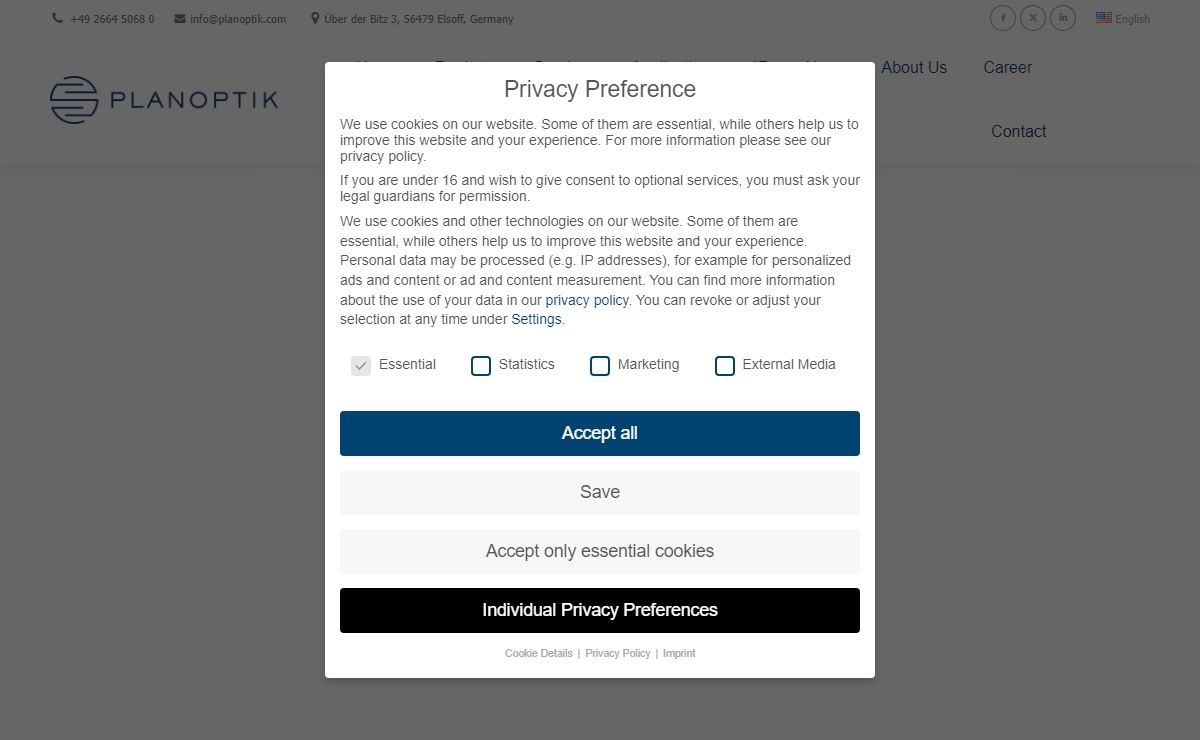Viewport: 1200px width, 740px height.
Task: Enable the External Media checkbox
Action: click(725, 366)
